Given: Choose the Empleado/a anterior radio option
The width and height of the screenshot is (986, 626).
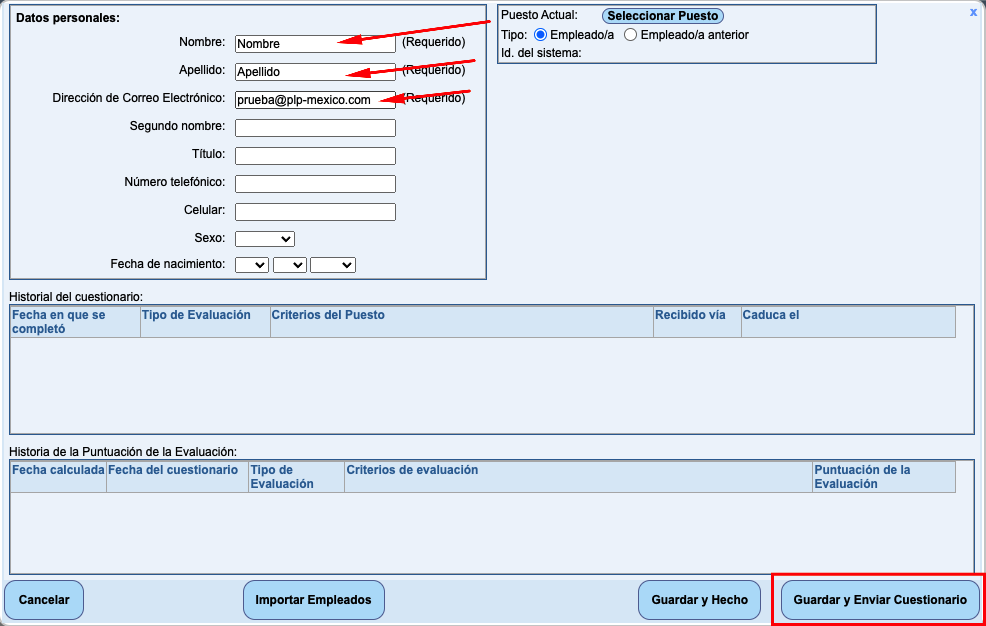Looking at the screenshot, I should [x=631, y=35].
